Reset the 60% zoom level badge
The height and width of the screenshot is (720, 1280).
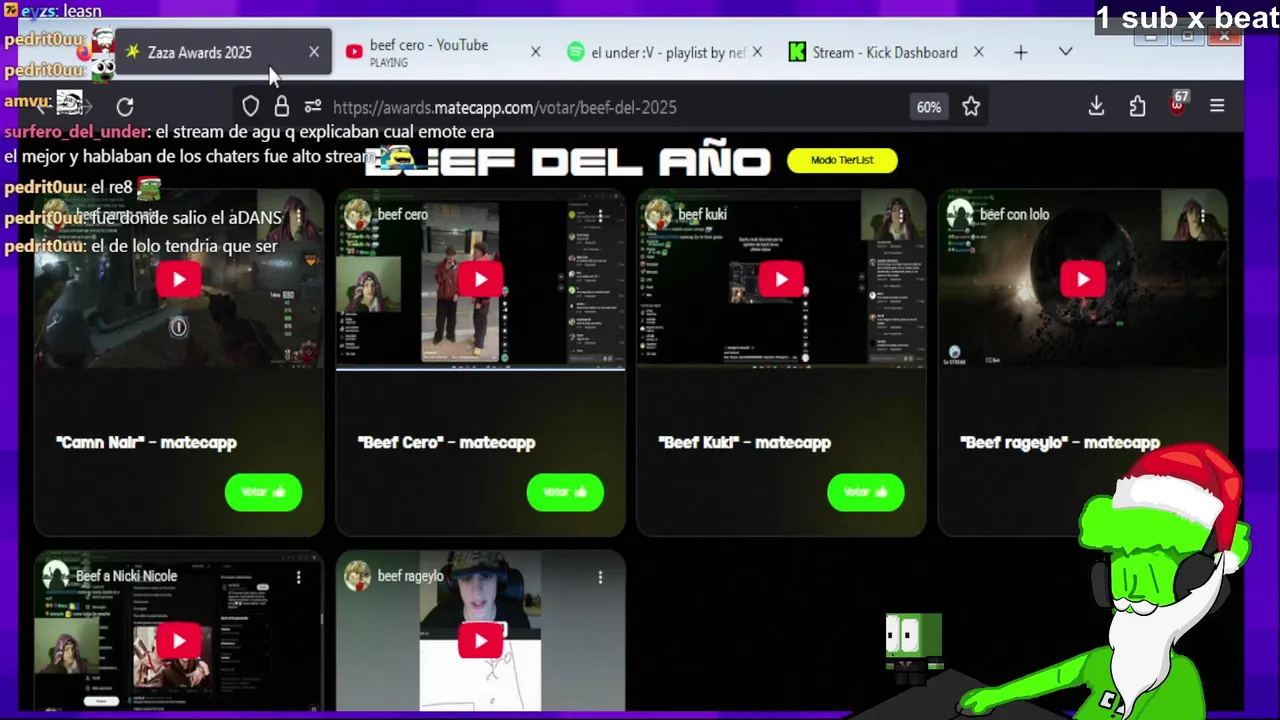929,107
